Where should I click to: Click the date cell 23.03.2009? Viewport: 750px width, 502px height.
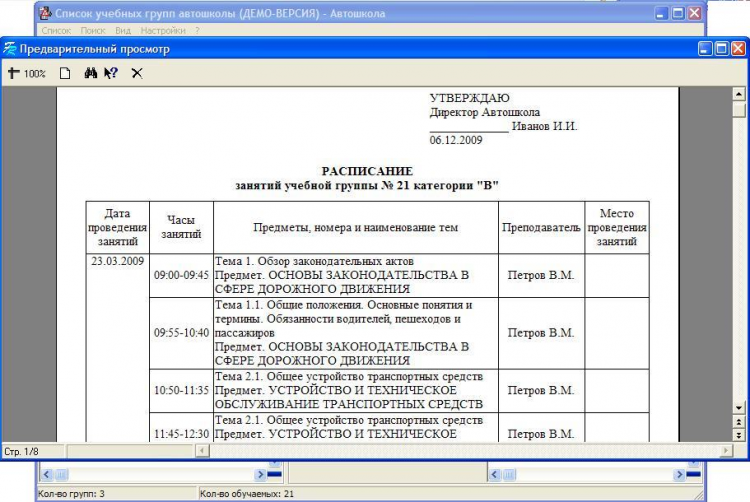point(118,261)
